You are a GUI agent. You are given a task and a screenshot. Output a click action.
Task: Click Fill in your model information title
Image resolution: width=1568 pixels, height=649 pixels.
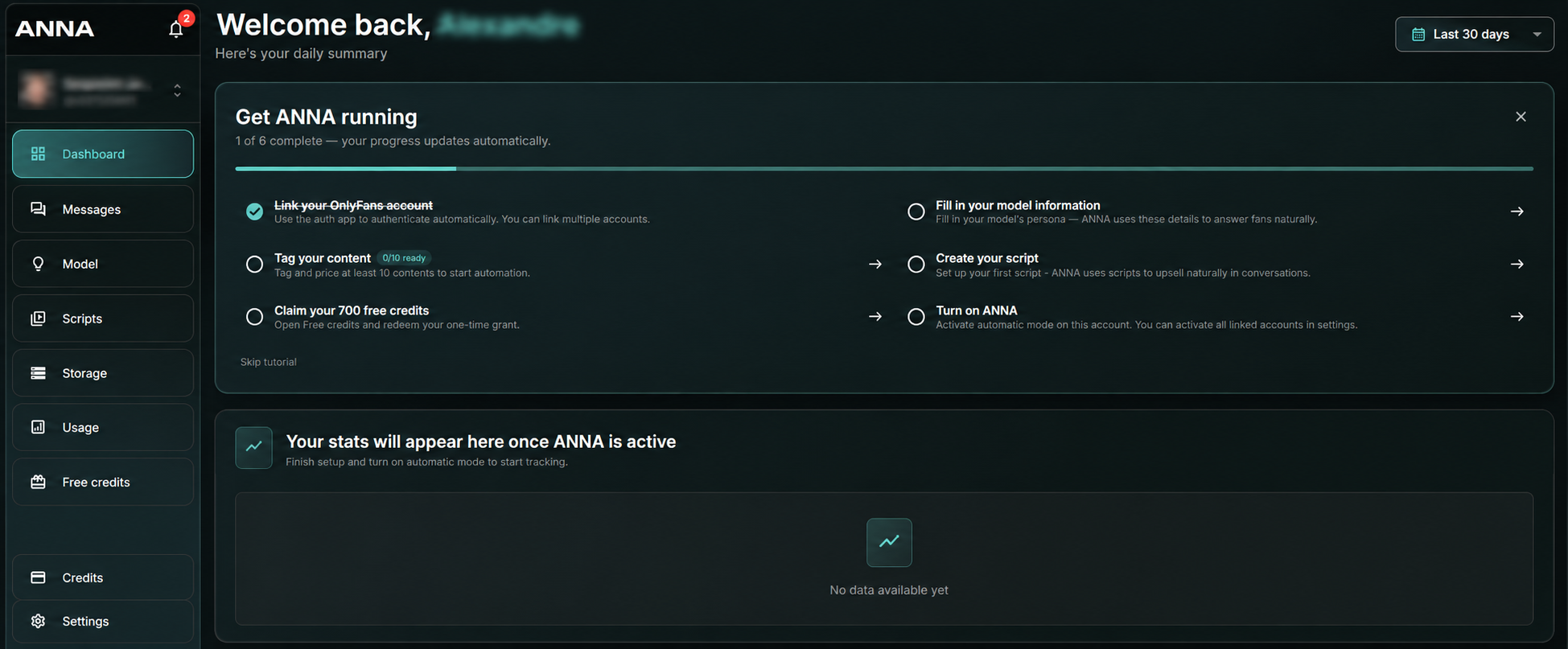pyautogui.click(x=1018, y=205)
